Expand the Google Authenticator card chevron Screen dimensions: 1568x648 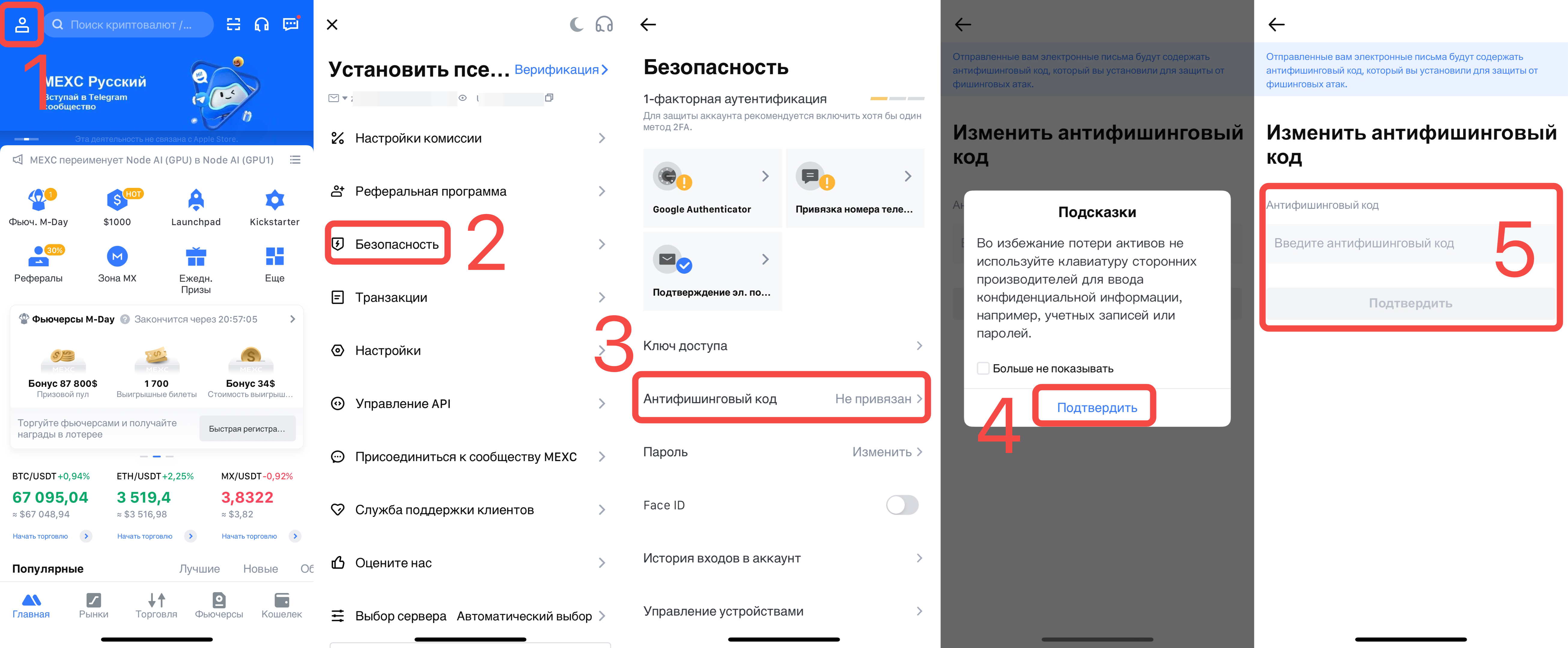click(765, 177)
